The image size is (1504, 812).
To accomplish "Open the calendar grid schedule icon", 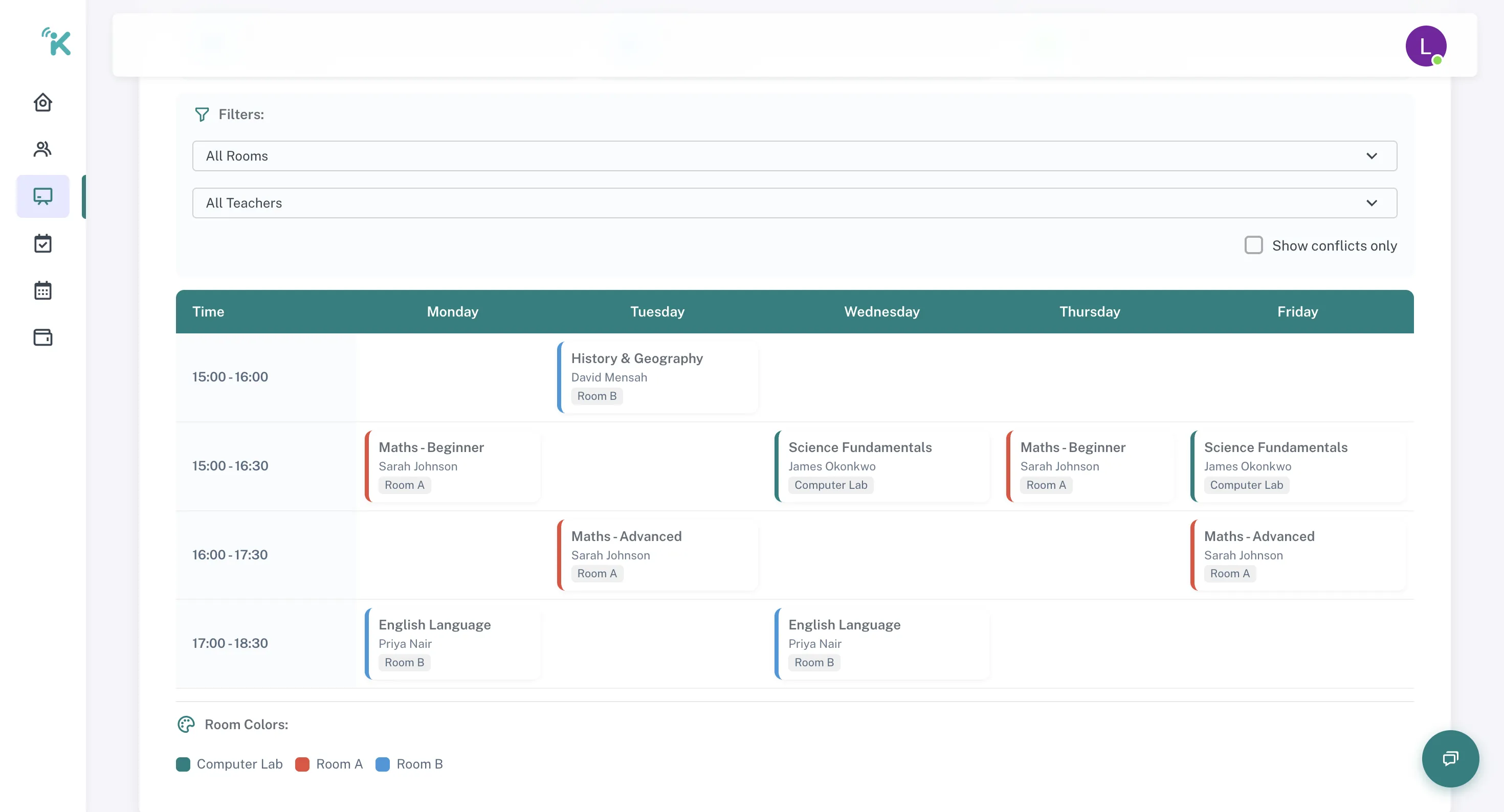I will (x=42, y=290).
